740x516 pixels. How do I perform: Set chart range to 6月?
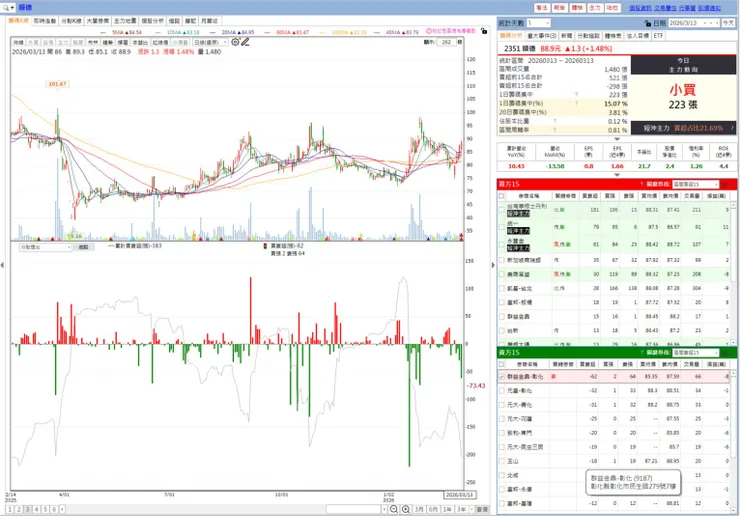(433, 509)
